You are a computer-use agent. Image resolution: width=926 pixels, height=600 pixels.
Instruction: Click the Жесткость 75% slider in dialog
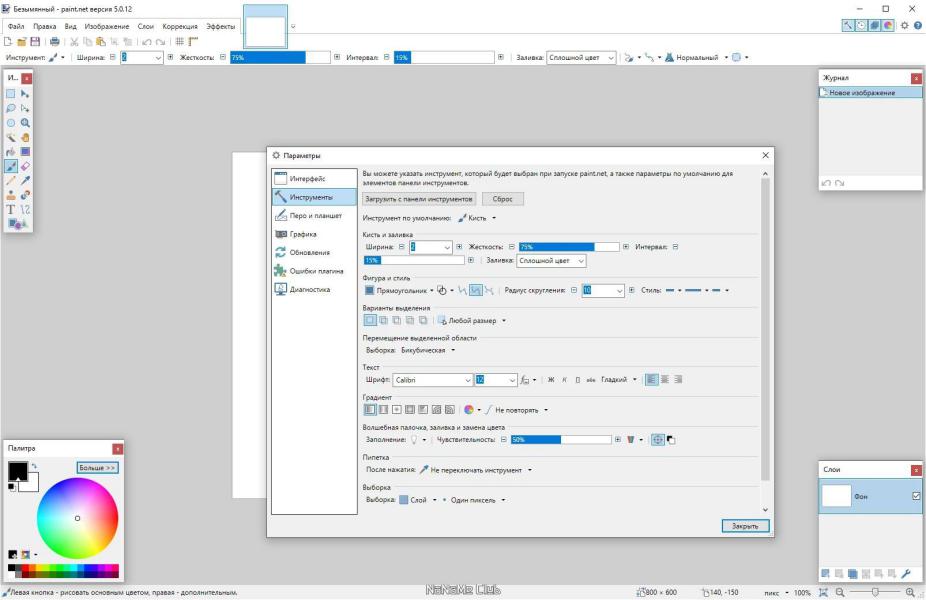pos(569,247)
